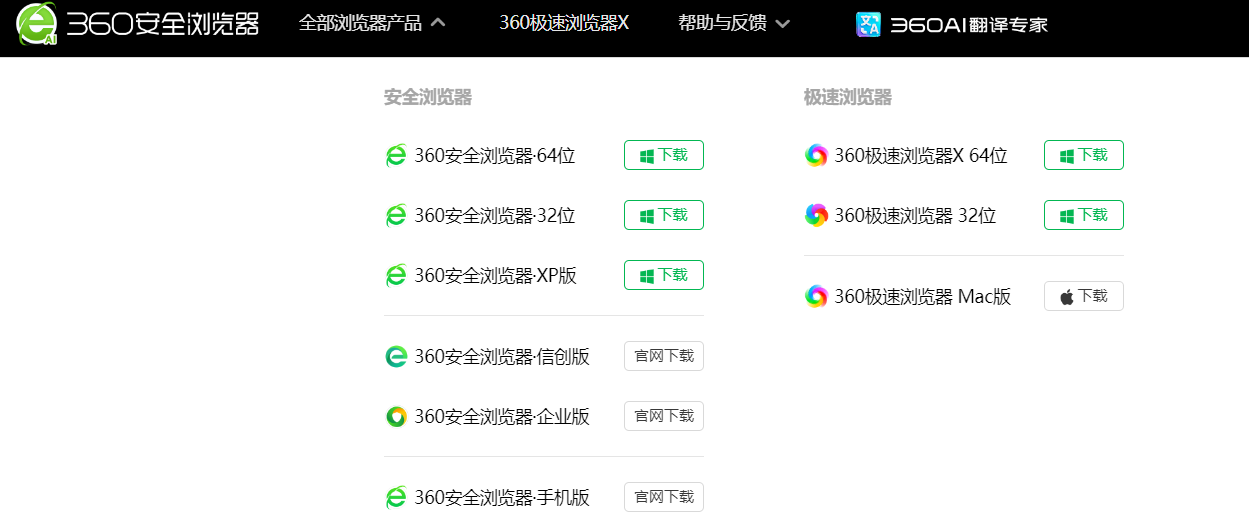Click the colorful icon beside 360极速浏览器 Mac版

[816, 297]
